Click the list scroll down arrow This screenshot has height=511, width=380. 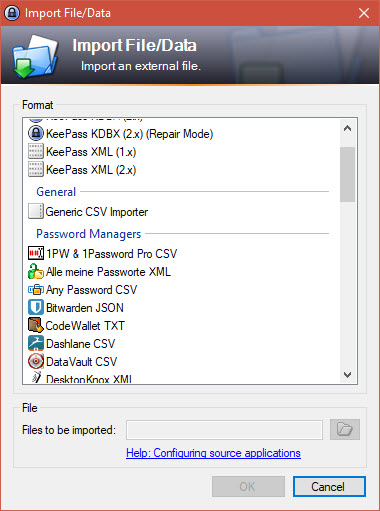348,375
